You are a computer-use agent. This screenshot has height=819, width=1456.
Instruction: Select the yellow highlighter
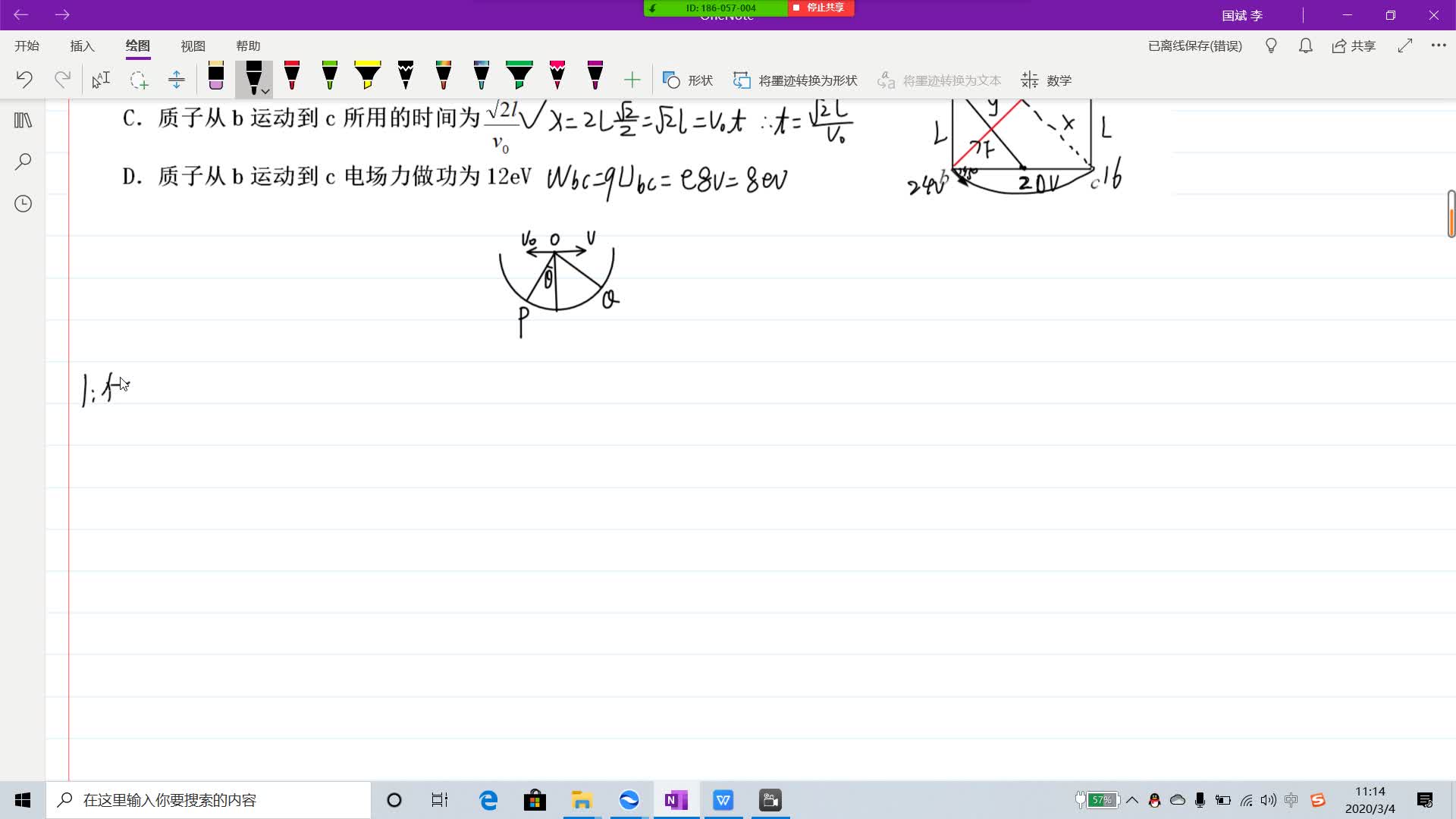click(x=368, y=76)
